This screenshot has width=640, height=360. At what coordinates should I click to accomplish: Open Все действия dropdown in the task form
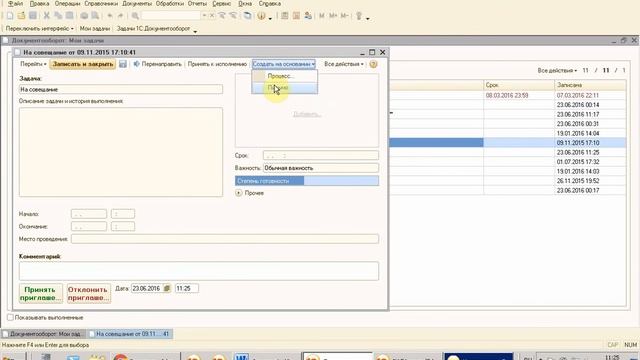(344, 64)
